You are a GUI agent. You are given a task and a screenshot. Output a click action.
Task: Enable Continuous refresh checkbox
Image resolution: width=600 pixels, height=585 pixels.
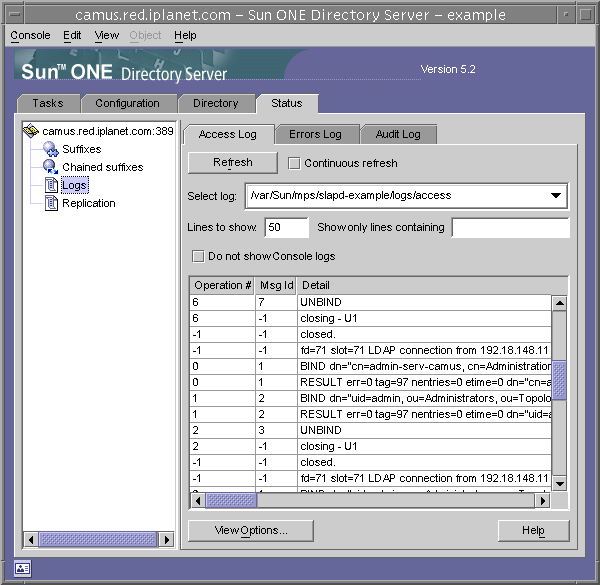point(294,163)
